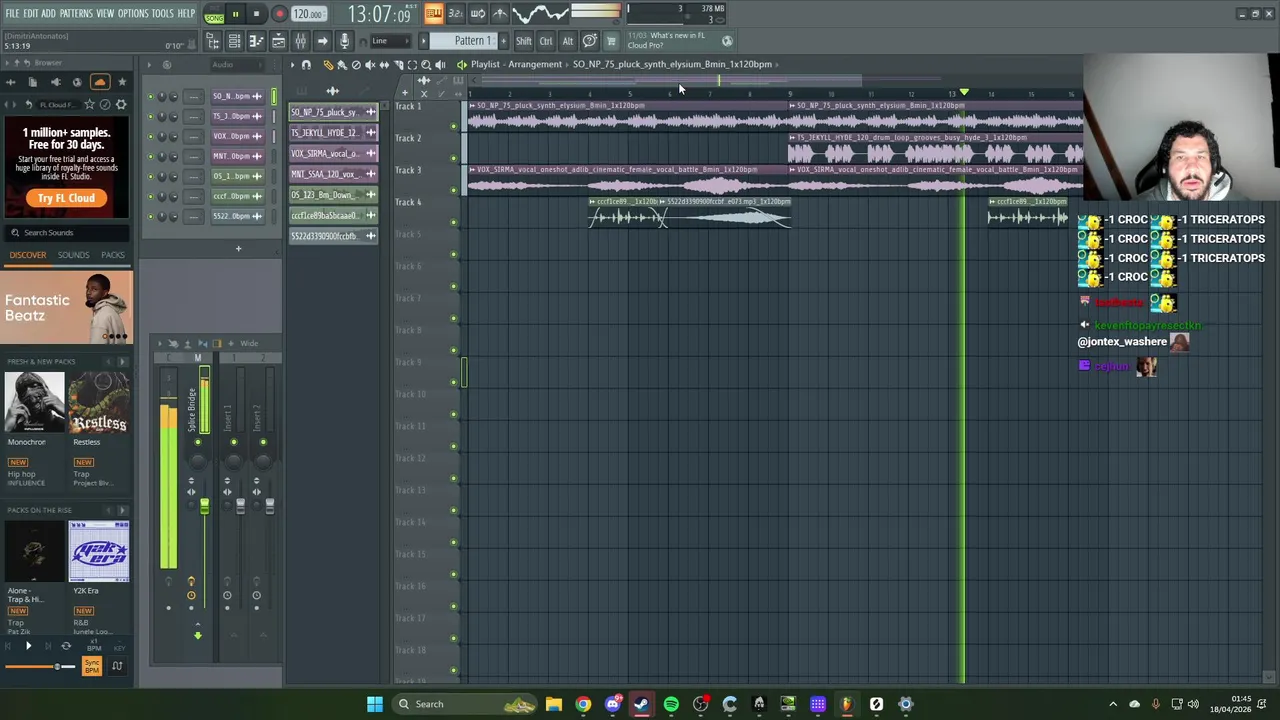Image resolution: width=1280 pixels, height=720 pixels.
Task: Toggle the Ctrl modifier button
Action: tap(546, 41)
